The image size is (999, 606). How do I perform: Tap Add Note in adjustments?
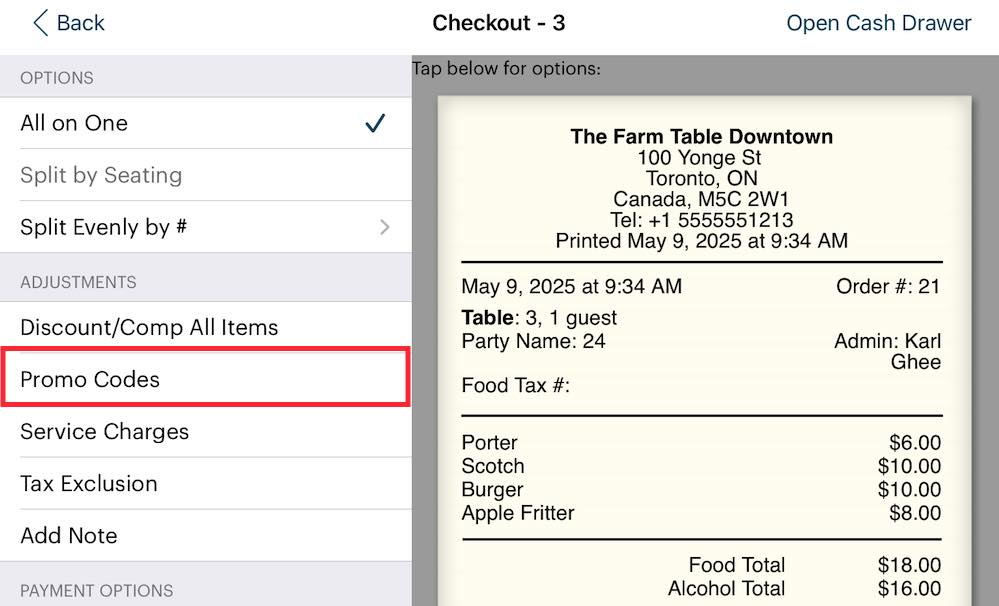(x=69, y=535)
